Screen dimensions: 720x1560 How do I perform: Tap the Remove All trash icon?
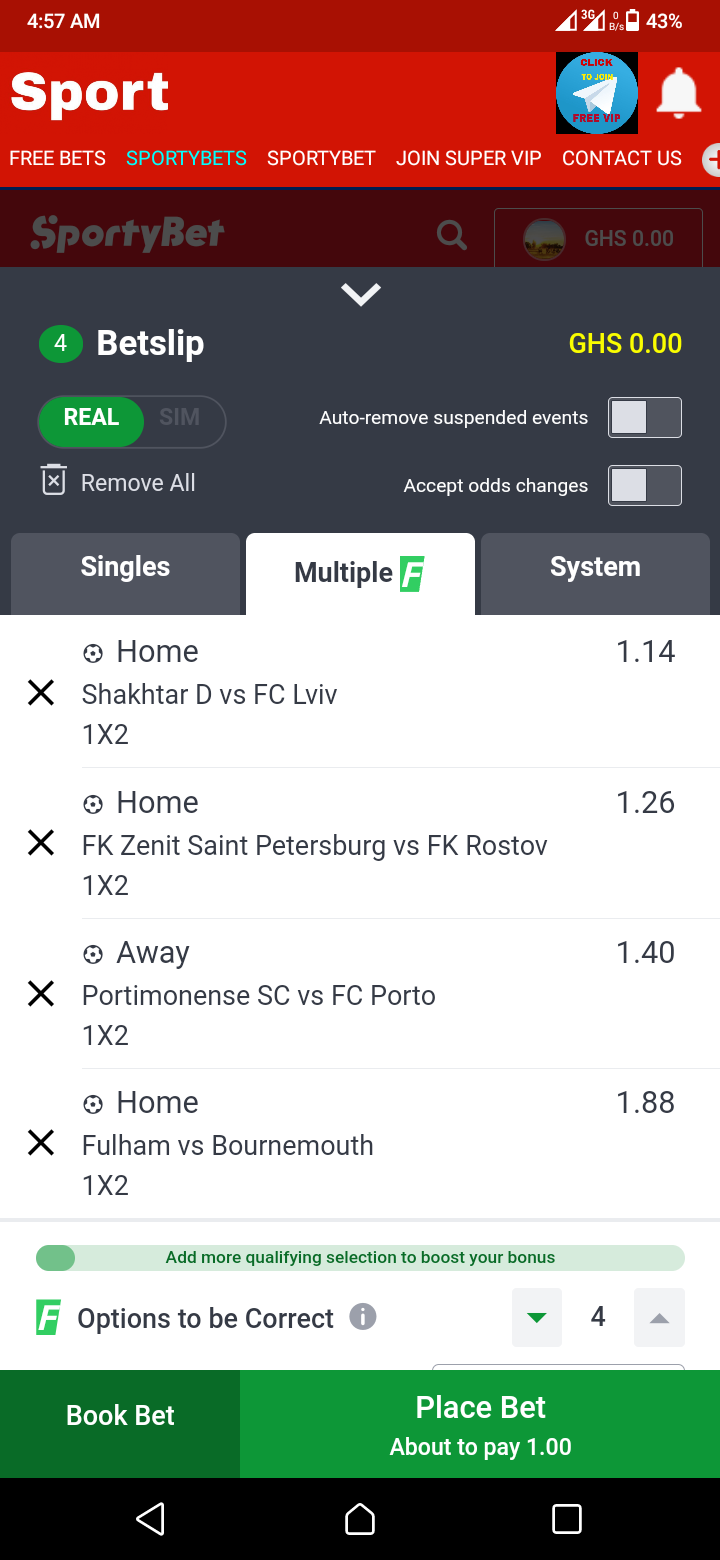point(53,481)
